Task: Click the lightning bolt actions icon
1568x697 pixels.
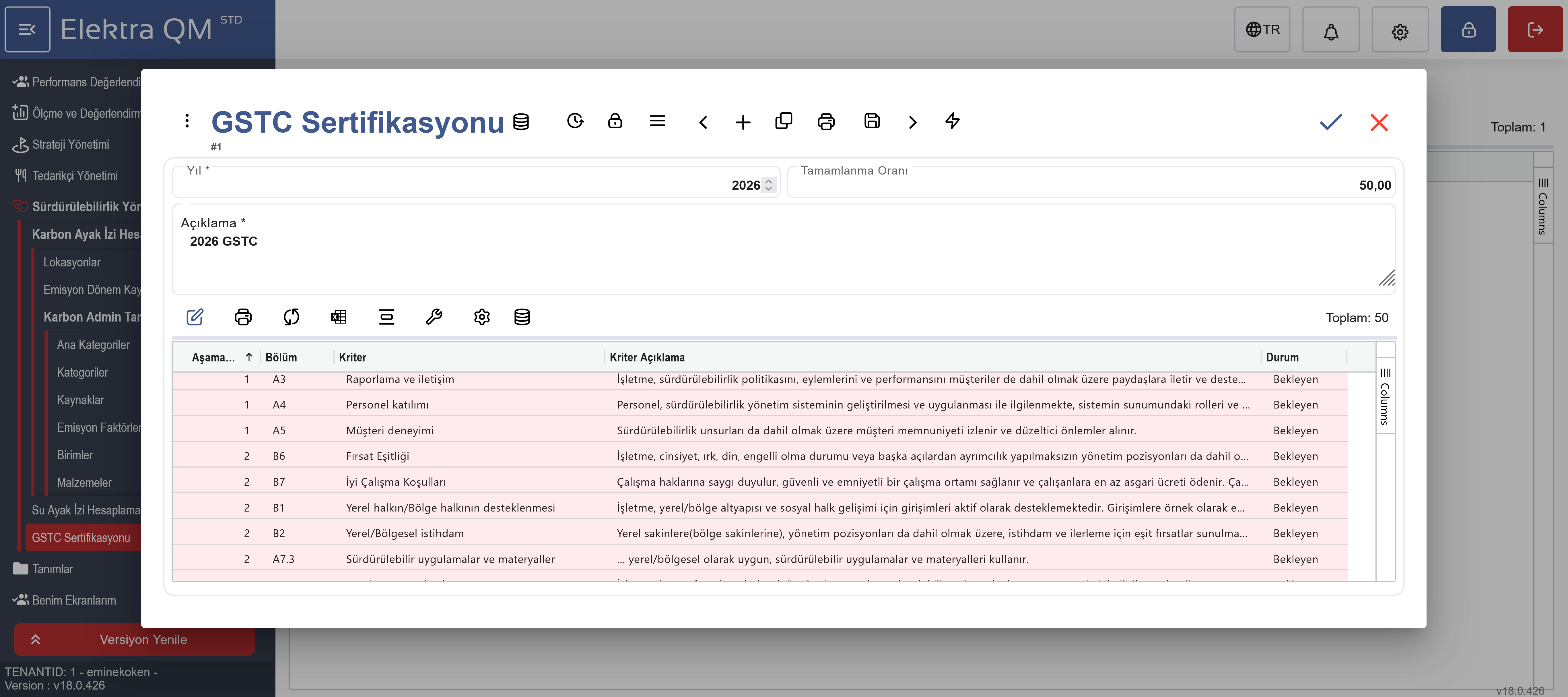Action: point(953,121)
